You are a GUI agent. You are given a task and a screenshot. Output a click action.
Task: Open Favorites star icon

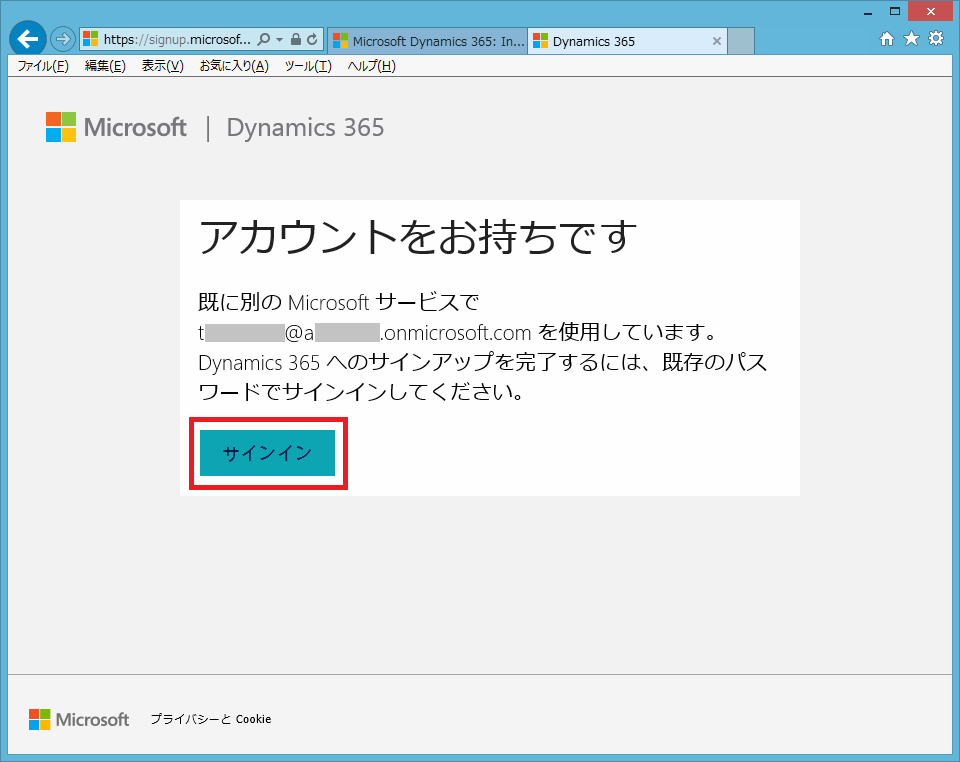912,39
